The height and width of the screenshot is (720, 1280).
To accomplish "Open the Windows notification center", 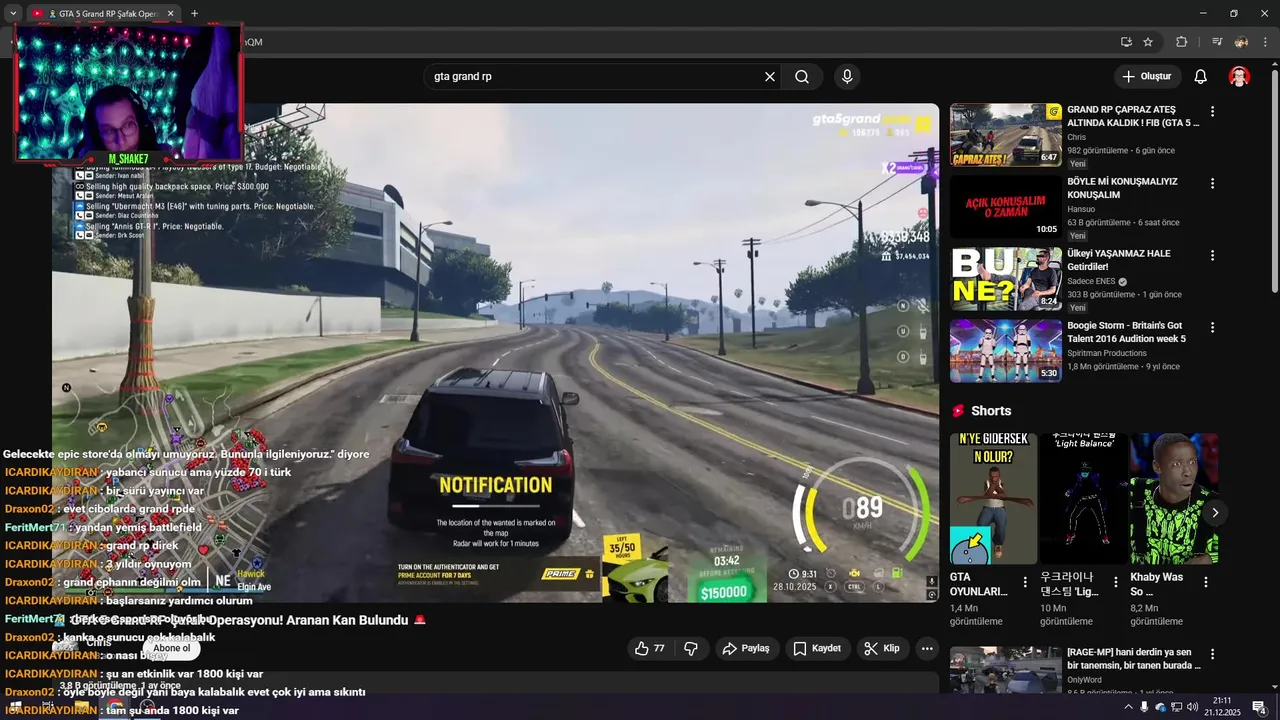I will 1260,707.
